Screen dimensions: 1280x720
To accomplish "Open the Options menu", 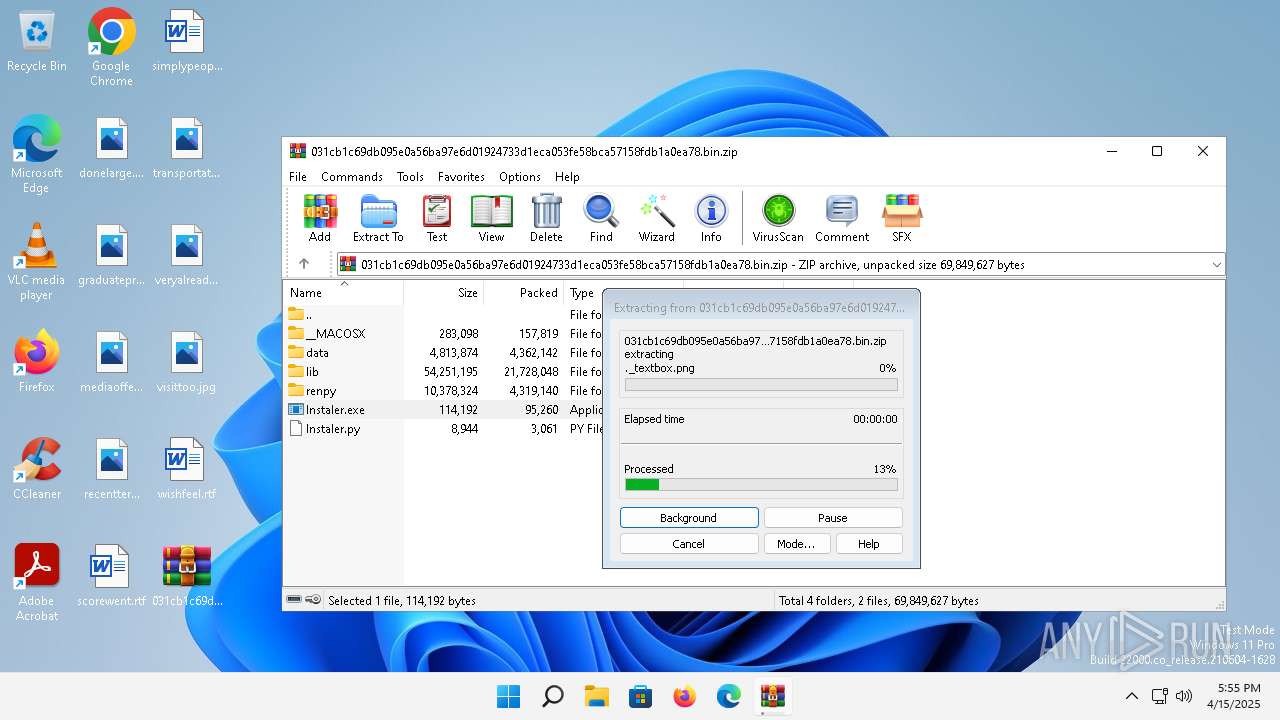I will [520, 177].
